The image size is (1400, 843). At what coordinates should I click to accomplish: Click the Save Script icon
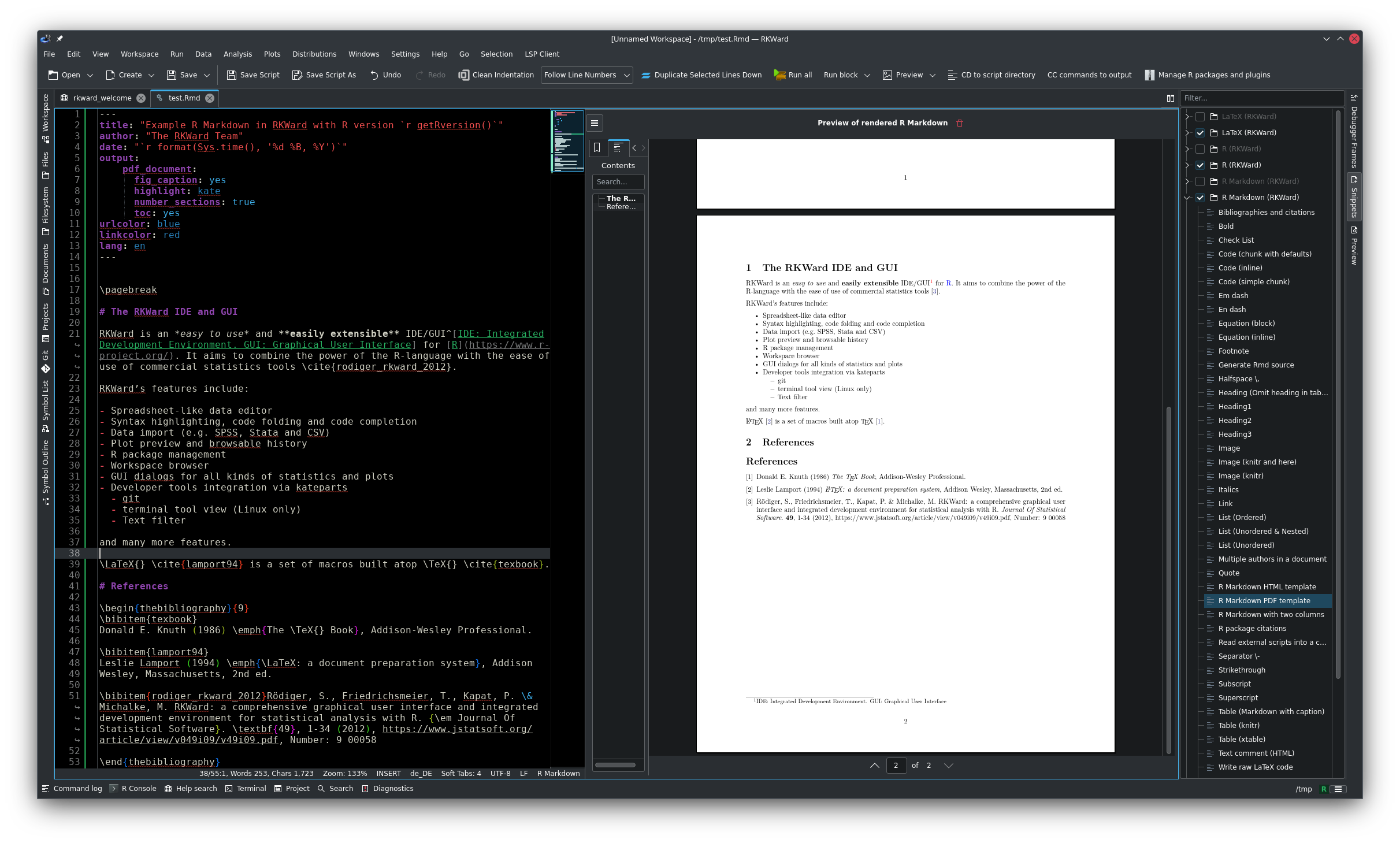pyautogui.click(x=231, y=75)
